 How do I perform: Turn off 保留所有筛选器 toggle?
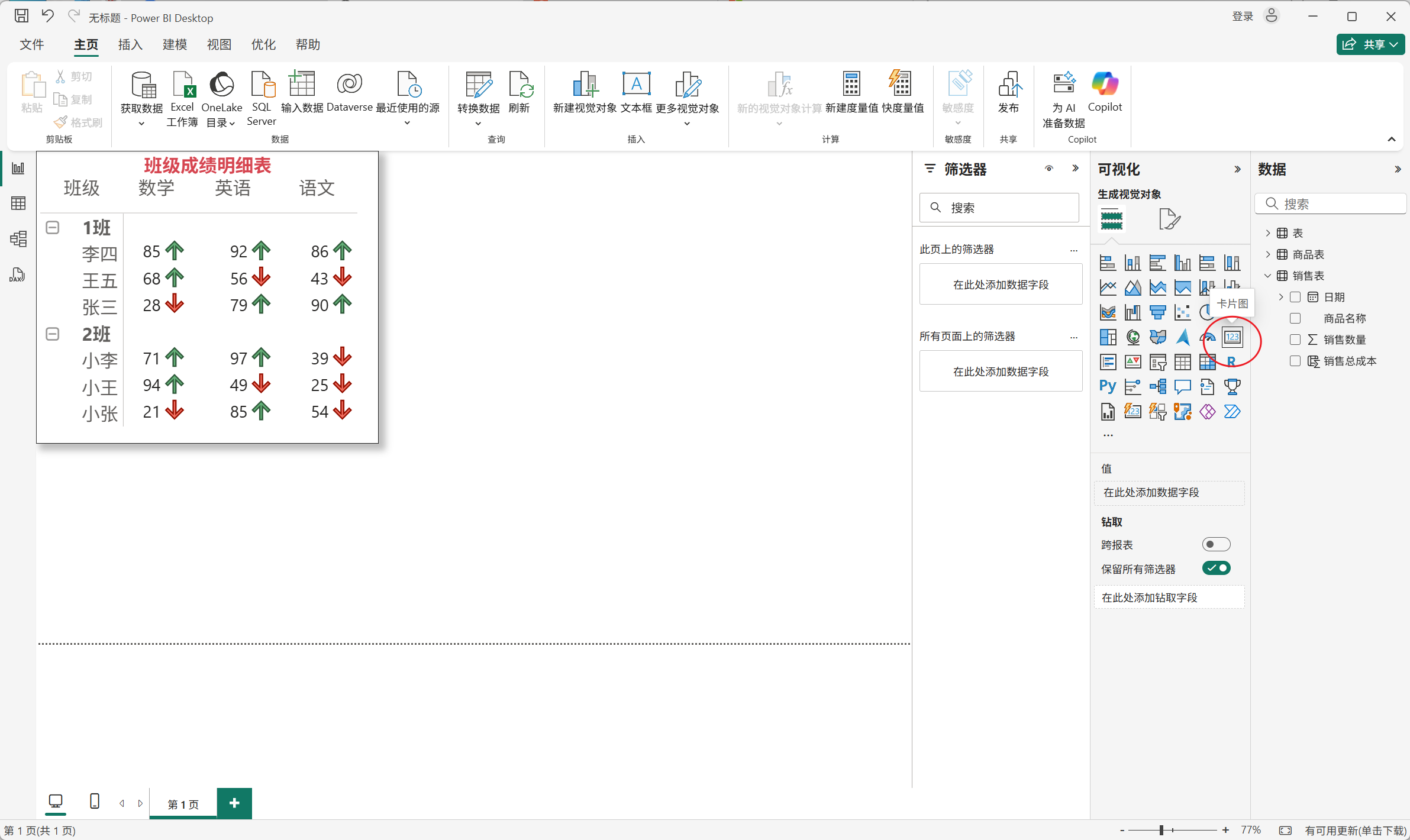(1216, 568)
